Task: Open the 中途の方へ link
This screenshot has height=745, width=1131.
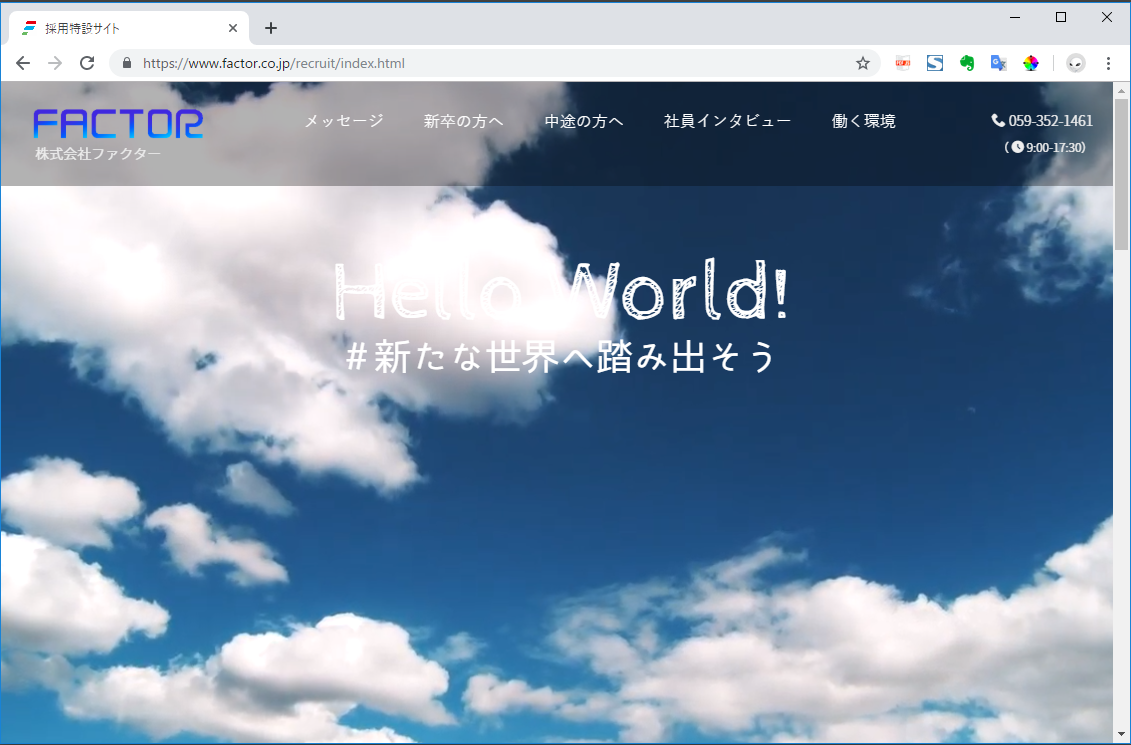Action: pos(584,121)
